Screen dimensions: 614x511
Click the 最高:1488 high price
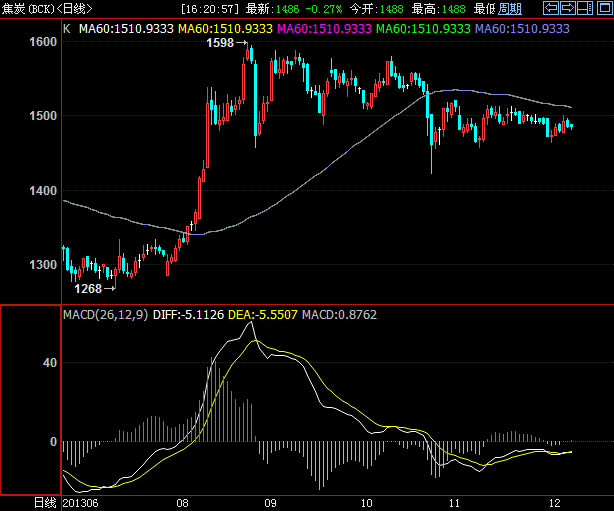(x=439, y=9)
